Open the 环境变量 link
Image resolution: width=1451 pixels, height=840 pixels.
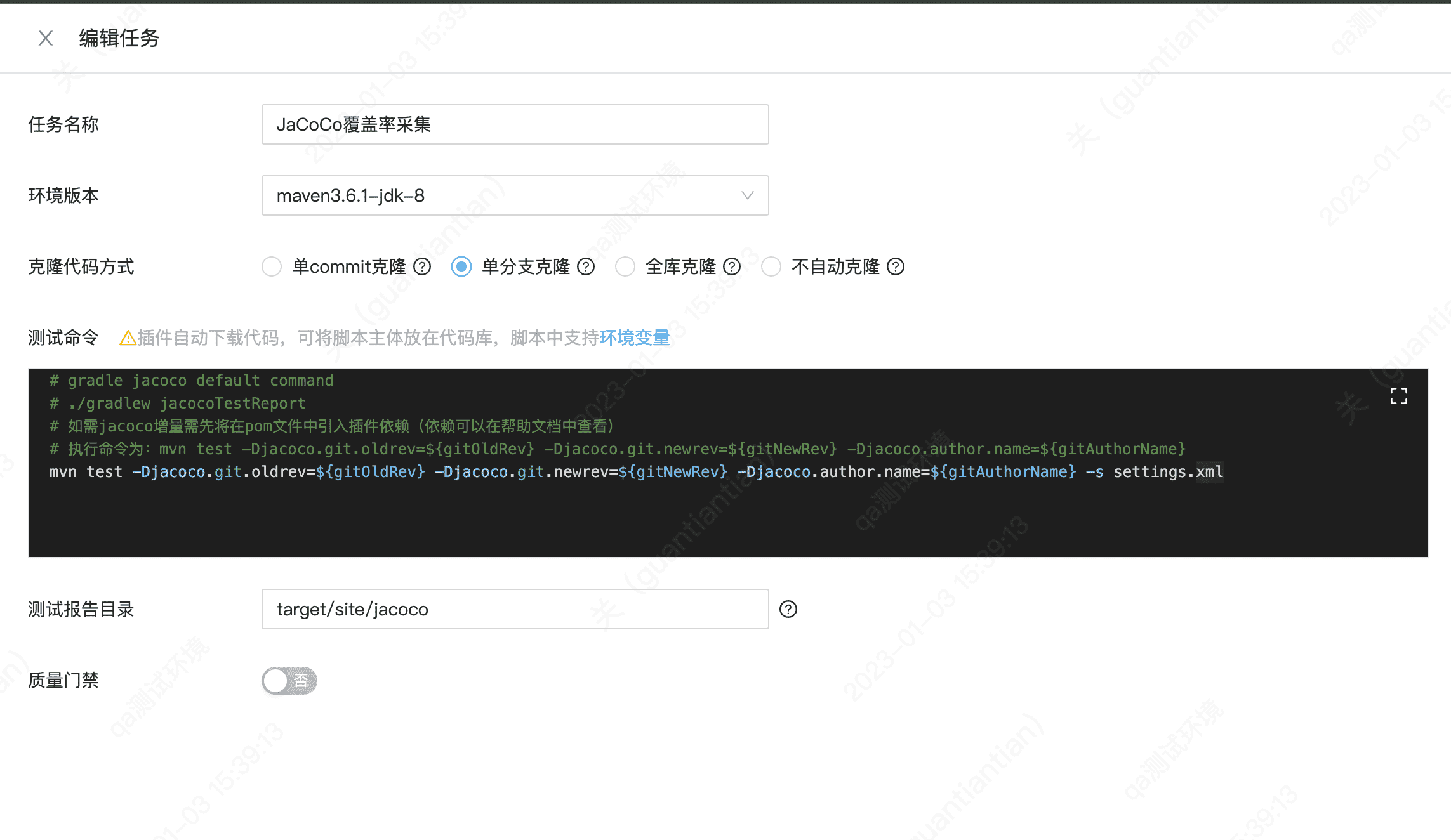point(634,338)
